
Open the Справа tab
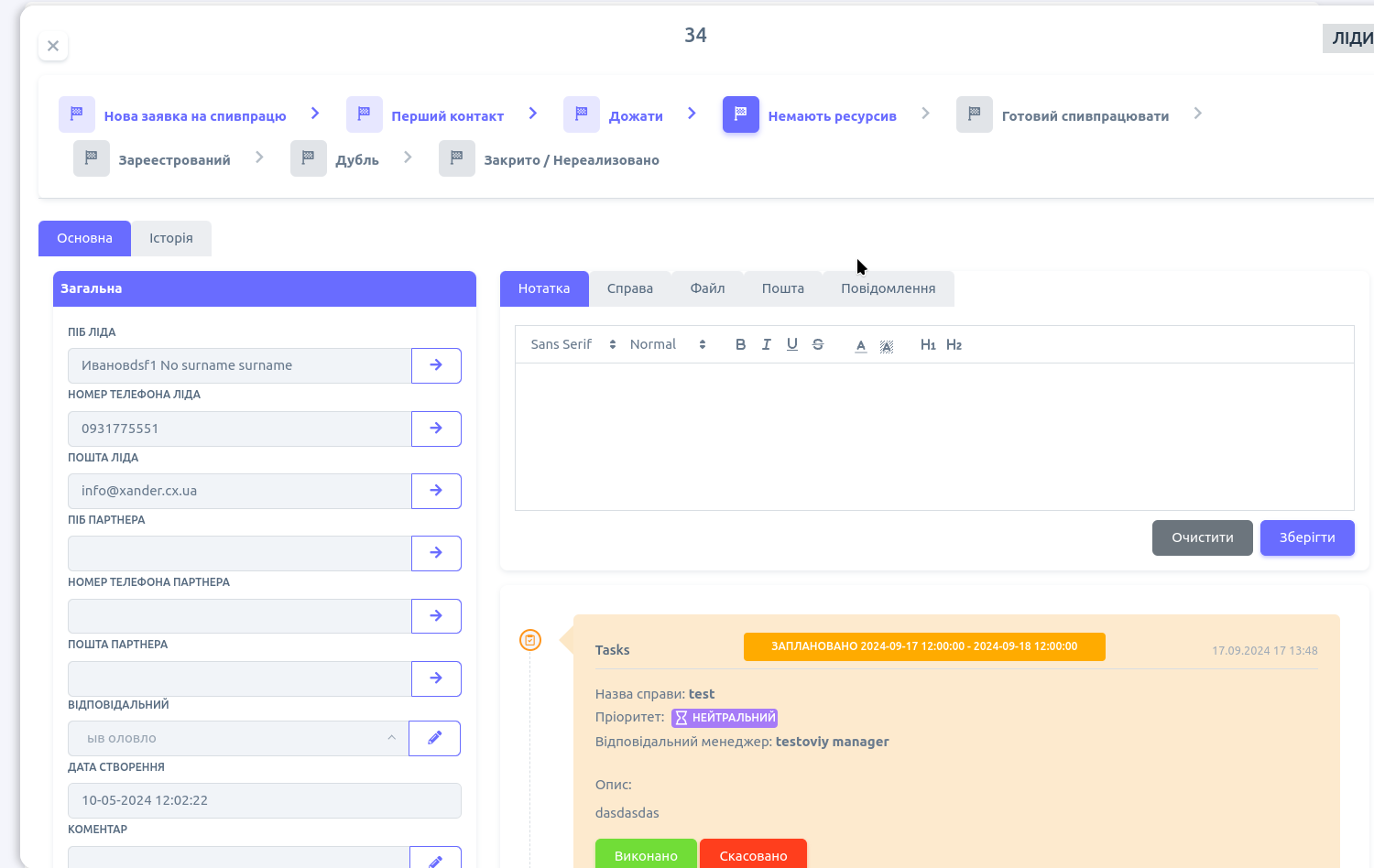pyautogui.click(x=630, y=288)
